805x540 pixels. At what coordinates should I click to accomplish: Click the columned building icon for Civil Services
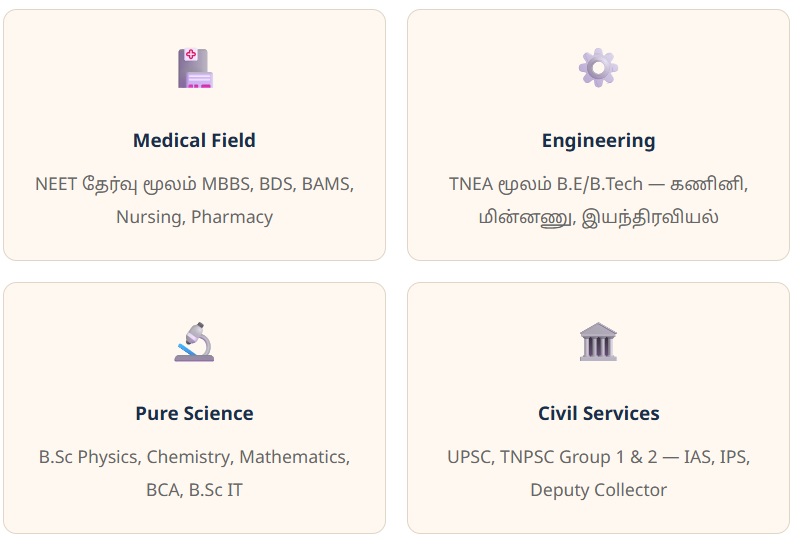(598, 342)
